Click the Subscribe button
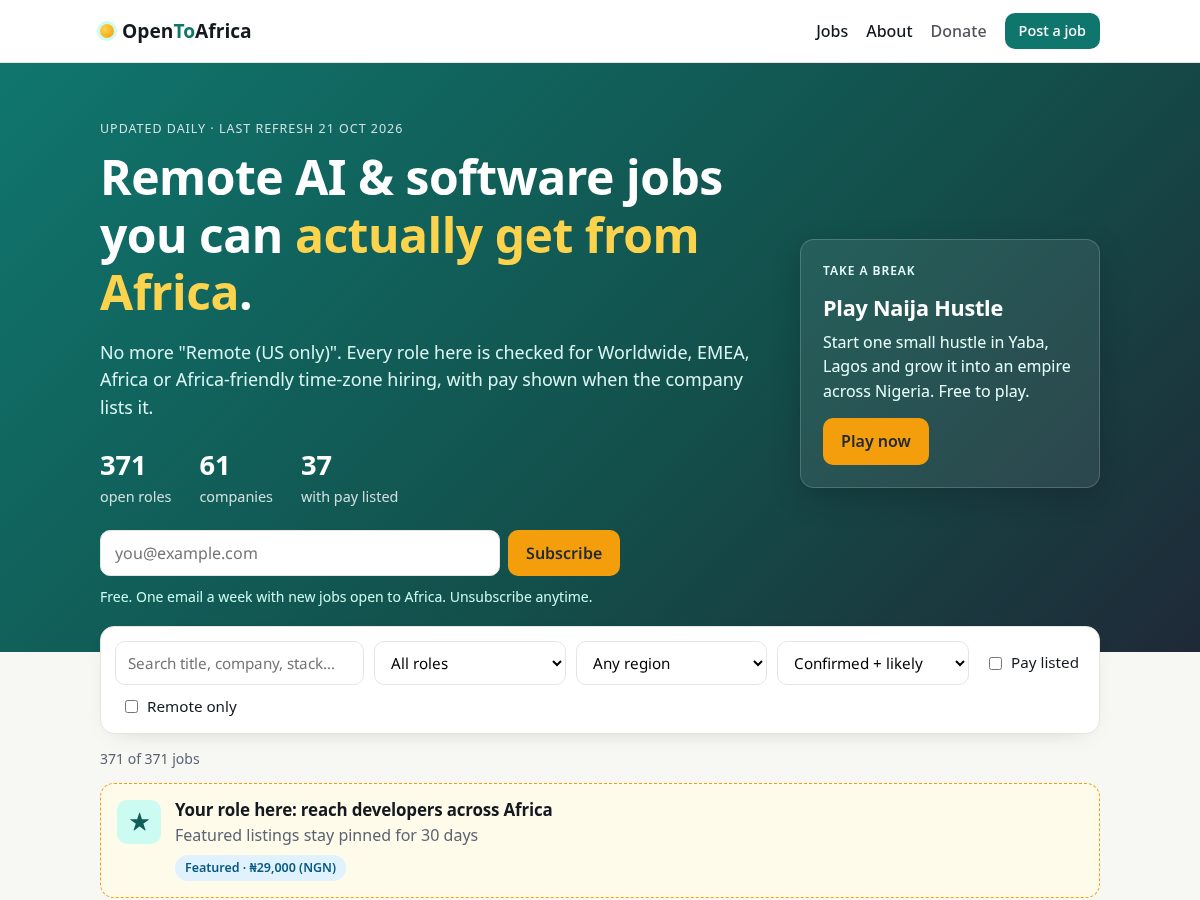Image resolution: width=1200 pixels, height=900 pixels. point(564,553)
